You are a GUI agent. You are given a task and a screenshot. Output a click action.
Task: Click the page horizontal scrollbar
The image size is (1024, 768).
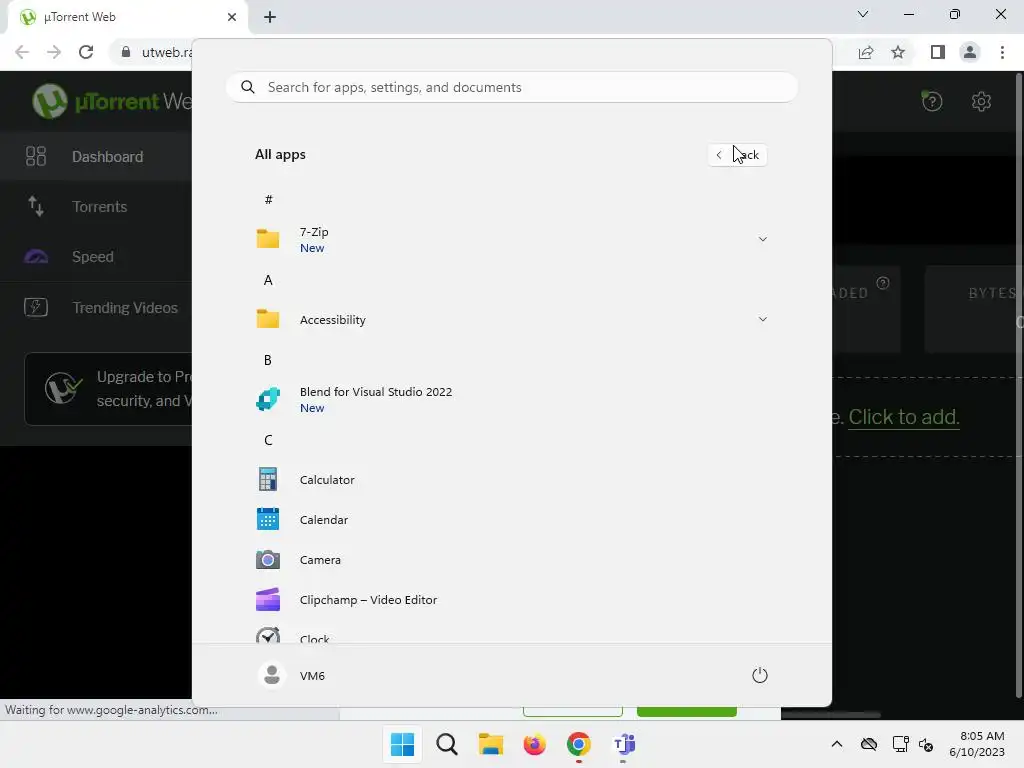[x=831, y=714]
